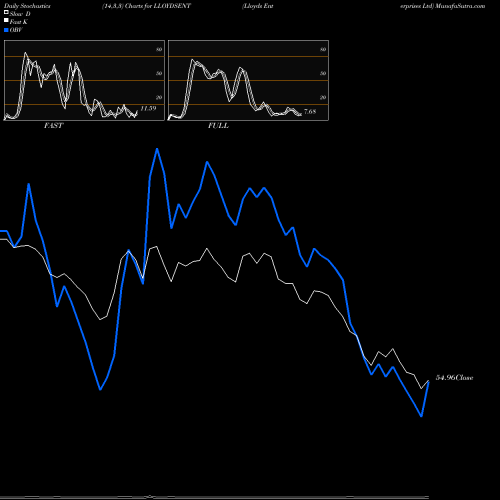Click the blue OBV legend swatch
Image resolution: width=500 pixels, height=500 pixels.
click(6, 30)
